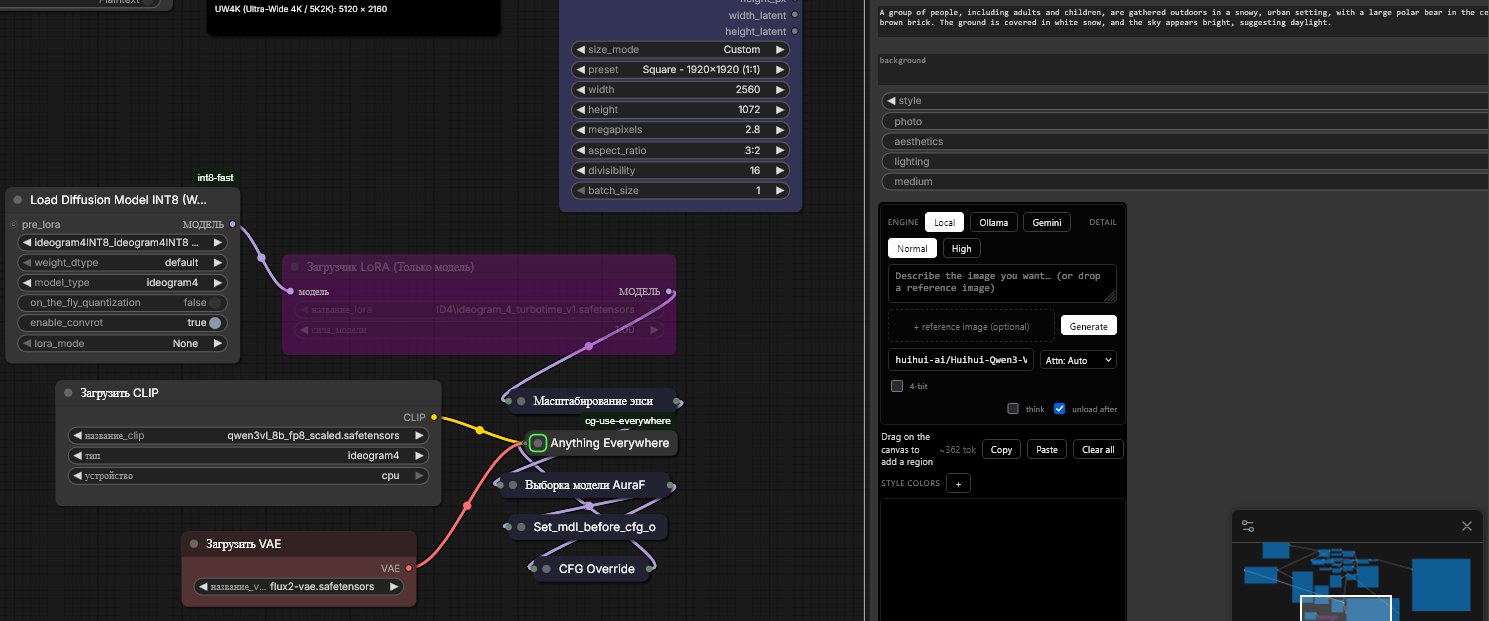This screenshot has width=1489, height=621.
Task: Toggle enable_convrot switch off
Action: (215, 323)
